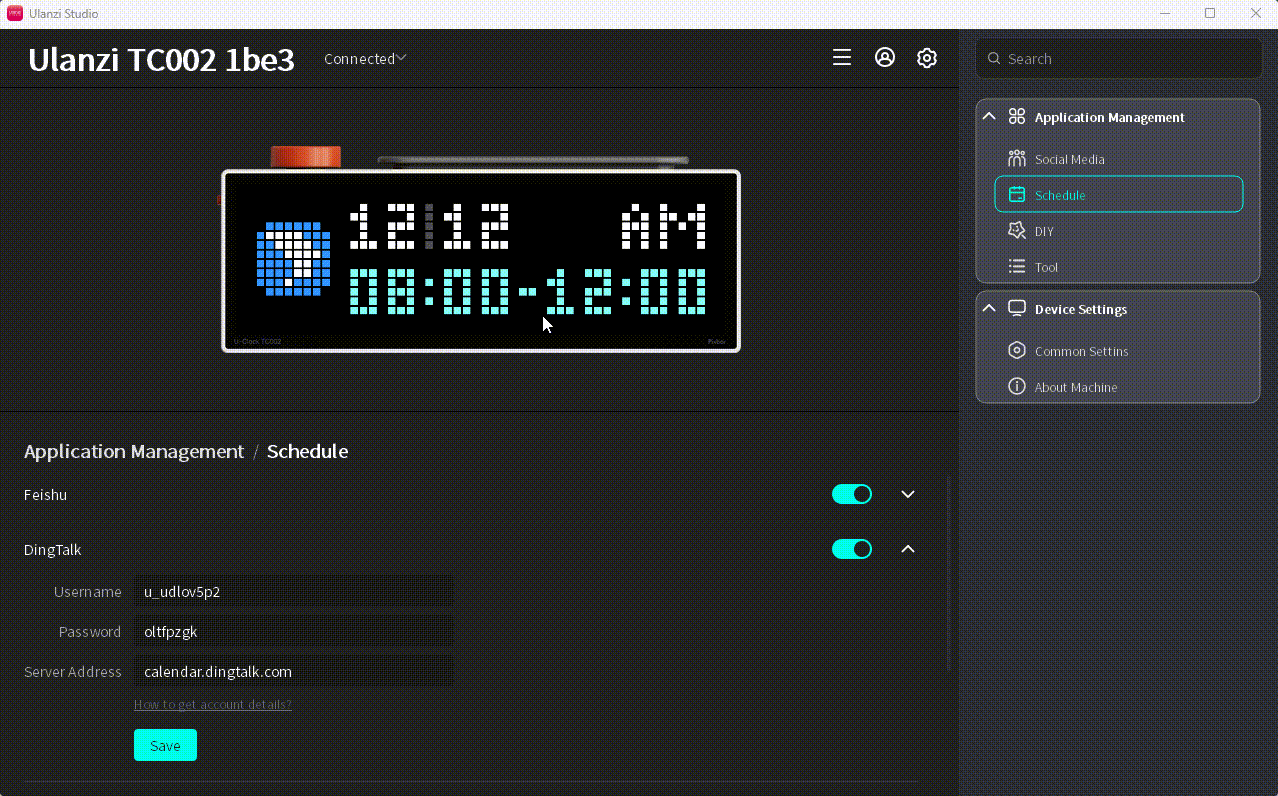Viewport: 1278px width, 796px height.
Task: Toggle the Feishu switch off
Action: click(x=852, y=494)
